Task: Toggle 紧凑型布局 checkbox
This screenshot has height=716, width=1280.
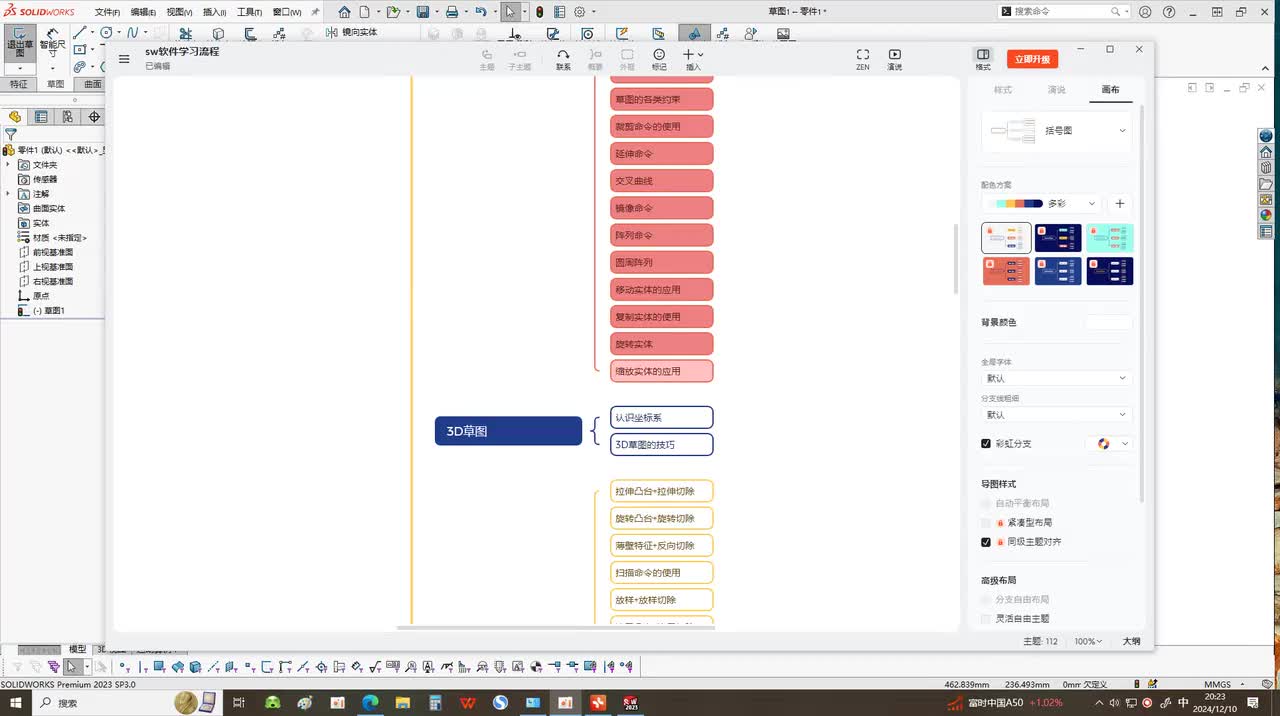Action: (x=986, y=523)
